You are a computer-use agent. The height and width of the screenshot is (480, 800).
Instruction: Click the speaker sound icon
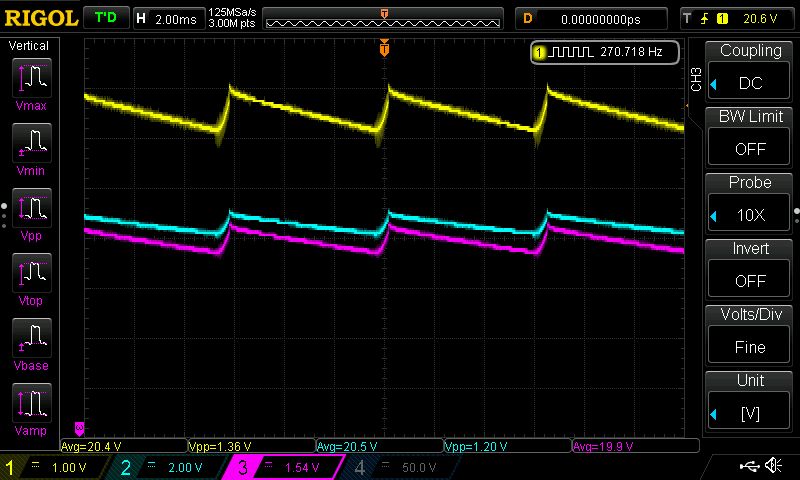point(773,466)
